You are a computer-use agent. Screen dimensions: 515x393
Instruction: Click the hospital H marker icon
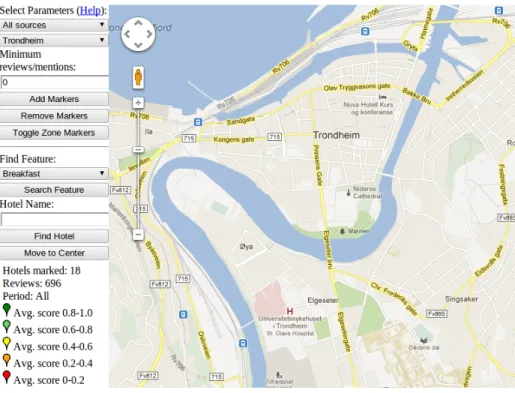(x=290, y=311)
